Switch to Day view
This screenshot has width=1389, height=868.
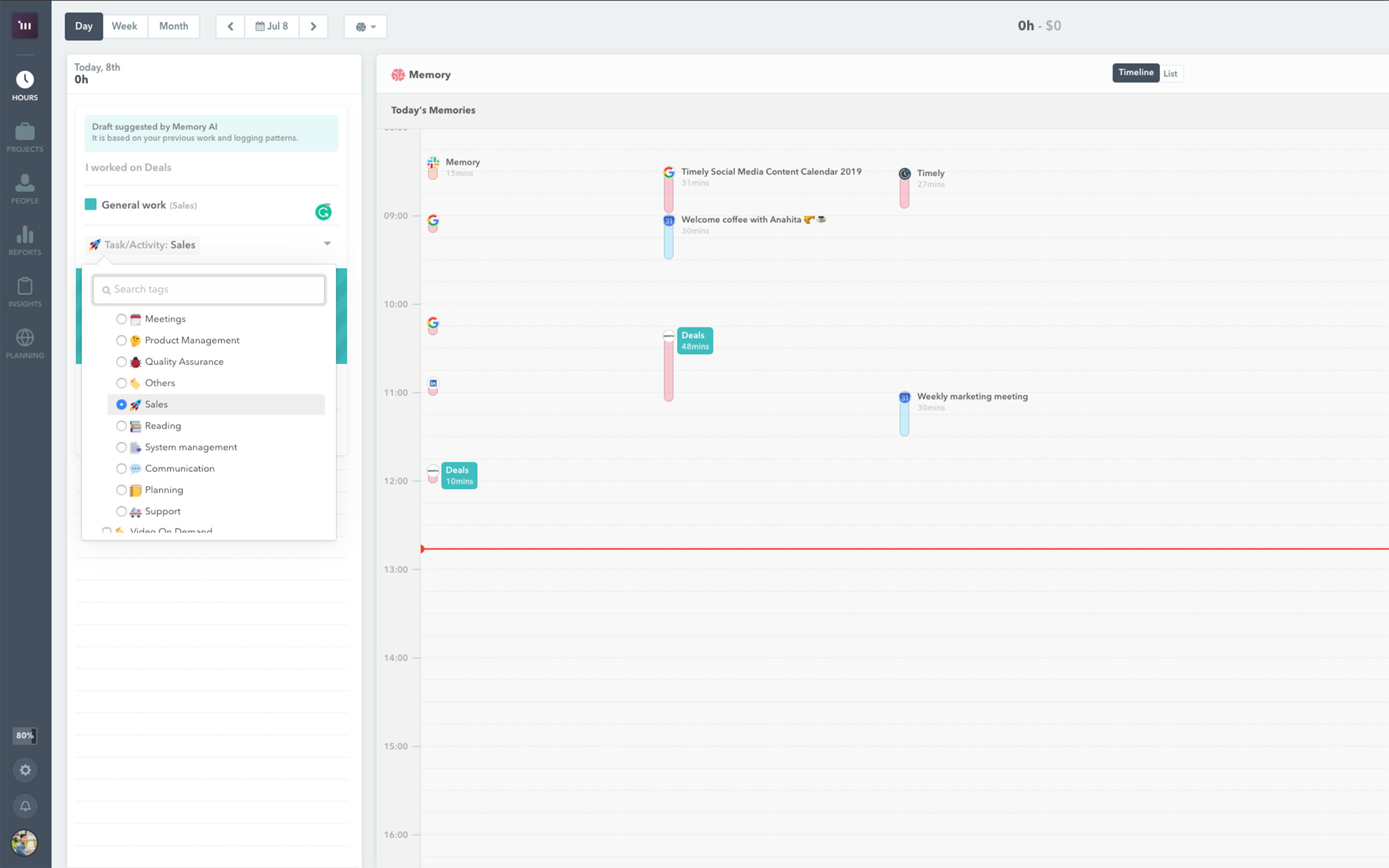point(84,27)
